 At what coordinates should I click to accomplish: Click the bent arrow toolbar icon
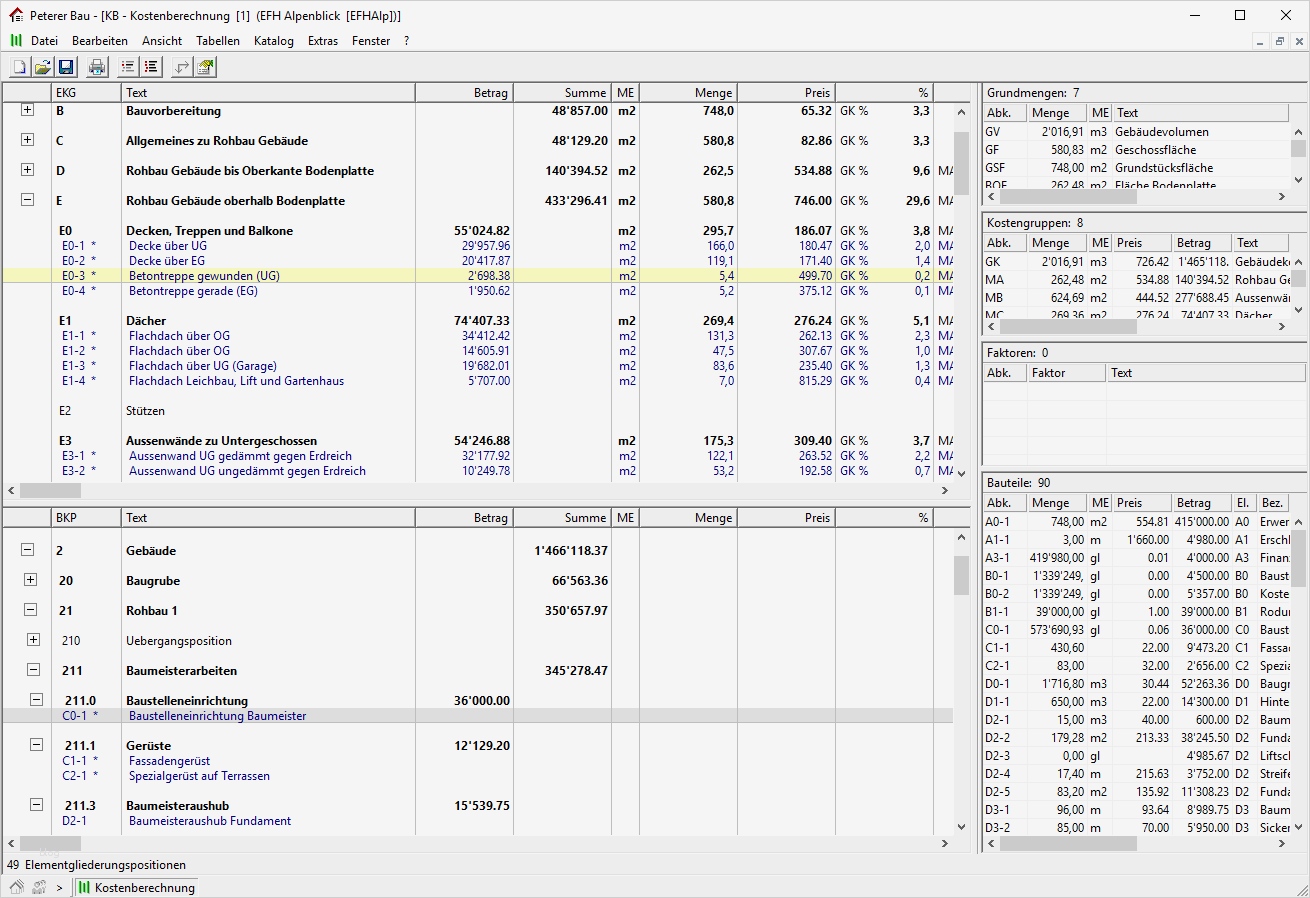[x=181, y=67]
